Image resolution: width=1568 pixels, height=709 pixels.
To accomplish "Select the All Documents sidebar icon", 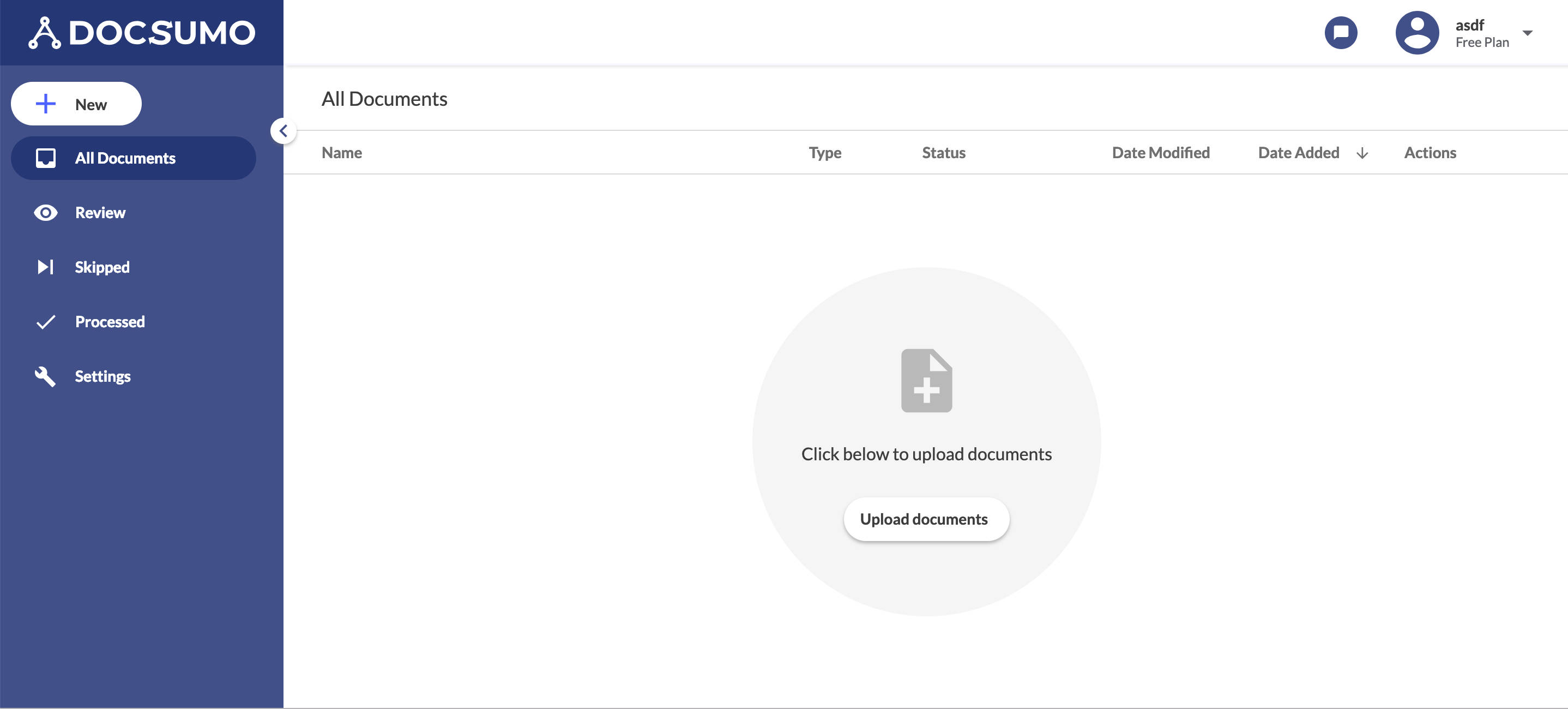I will [46, 158].
